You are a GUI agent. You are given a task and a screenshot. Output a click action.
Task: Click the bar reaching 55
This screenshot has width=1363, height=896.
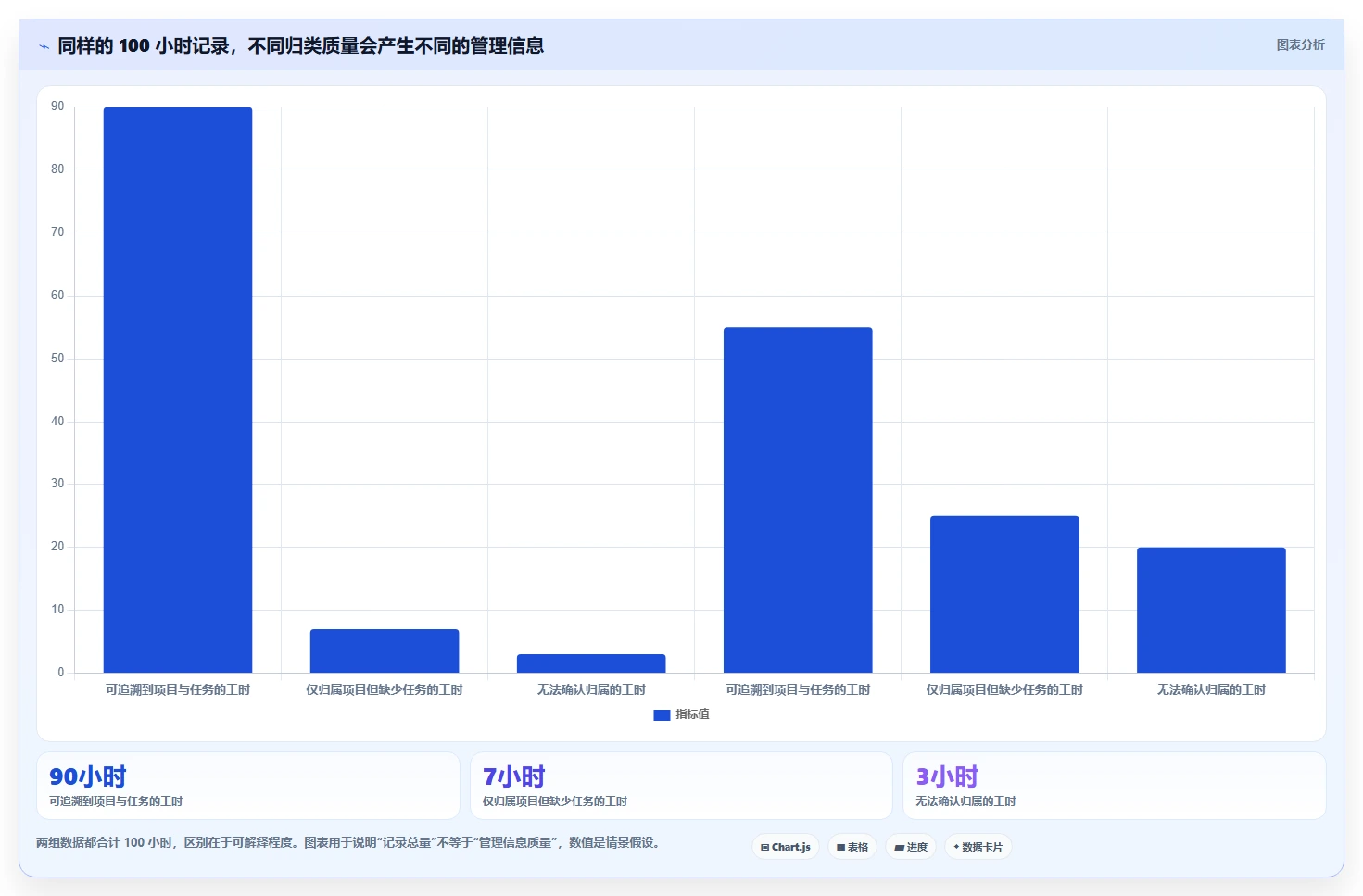[x=798, y=500]
